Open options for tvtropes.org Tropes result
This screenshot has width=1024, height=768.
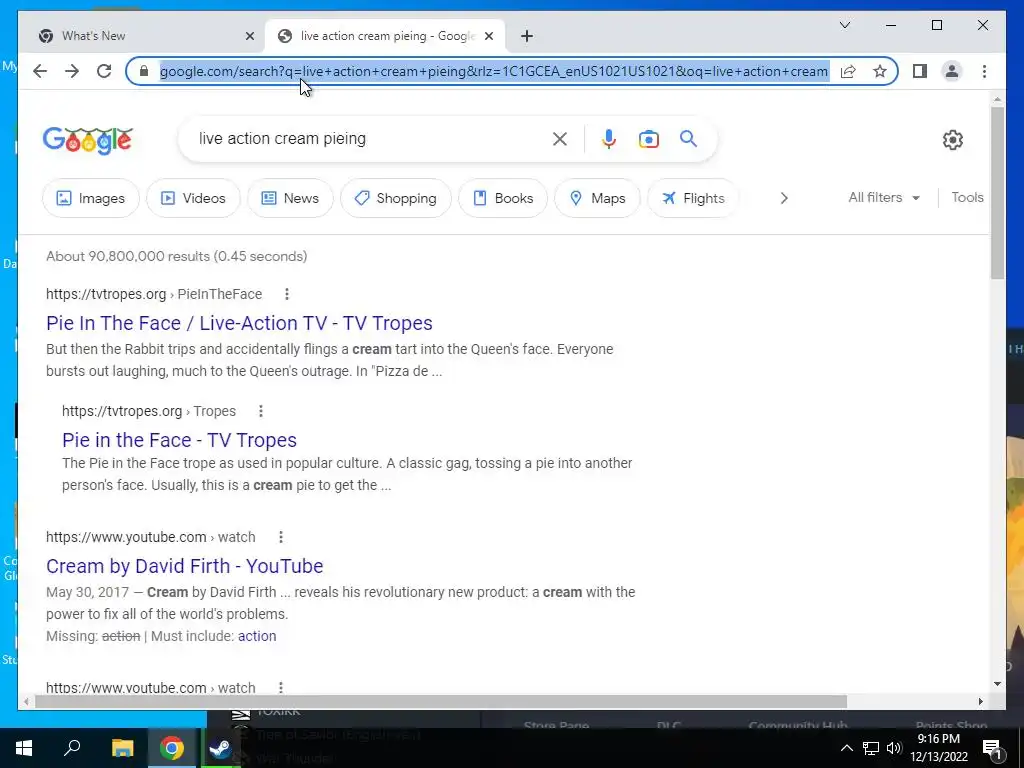coord(261,411)
